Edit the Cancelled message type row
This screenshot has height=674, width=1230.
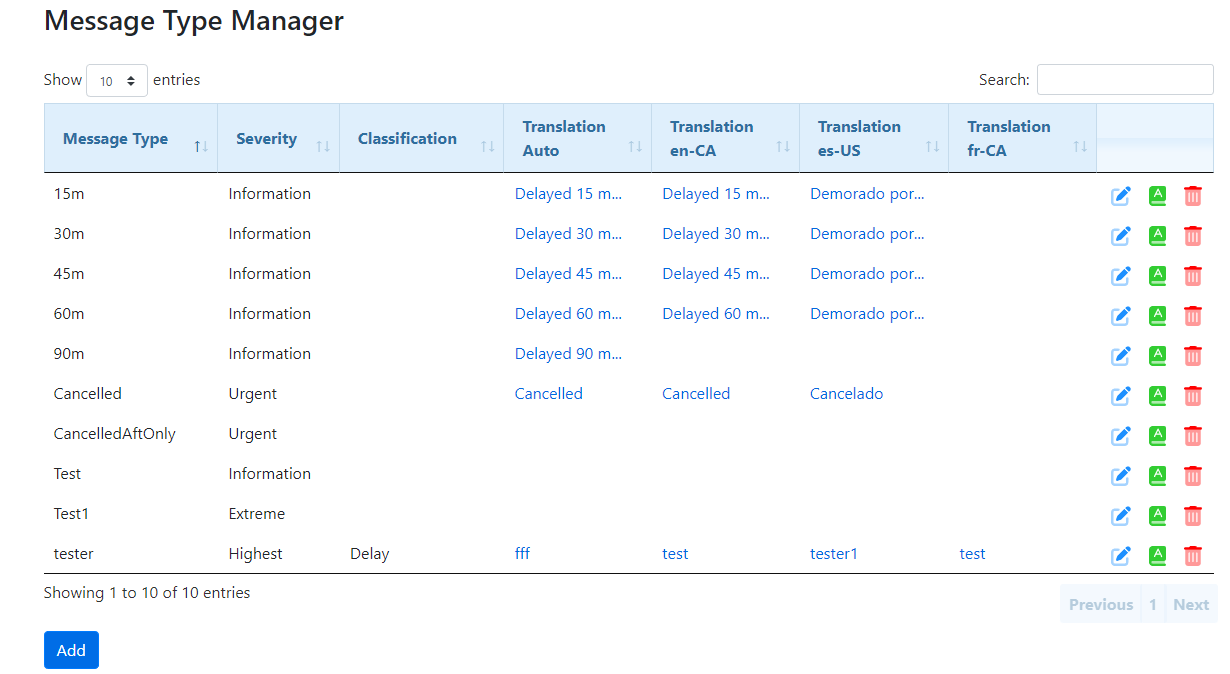click(1121, 396)
